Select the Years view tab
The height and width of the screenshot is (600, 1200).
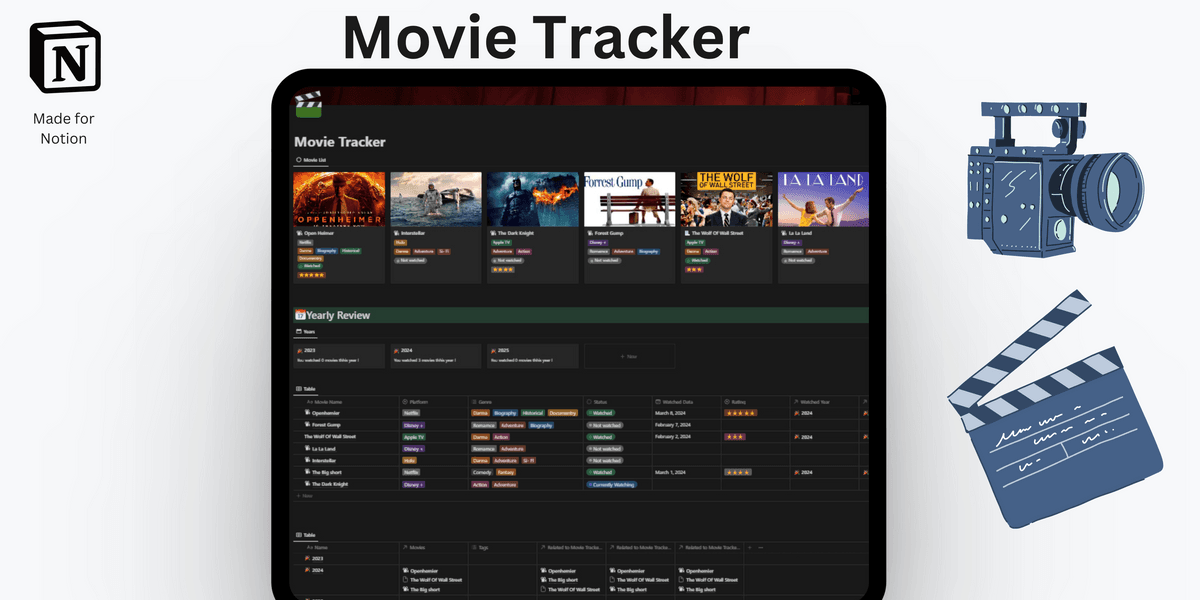click(x=306, y=332)
